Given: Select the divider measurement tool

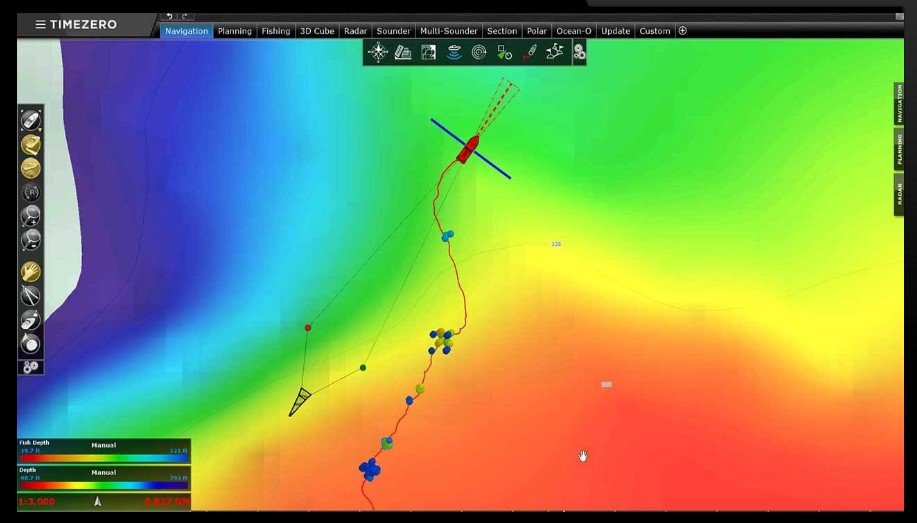Looking at the screenshot, I should 31,295.
